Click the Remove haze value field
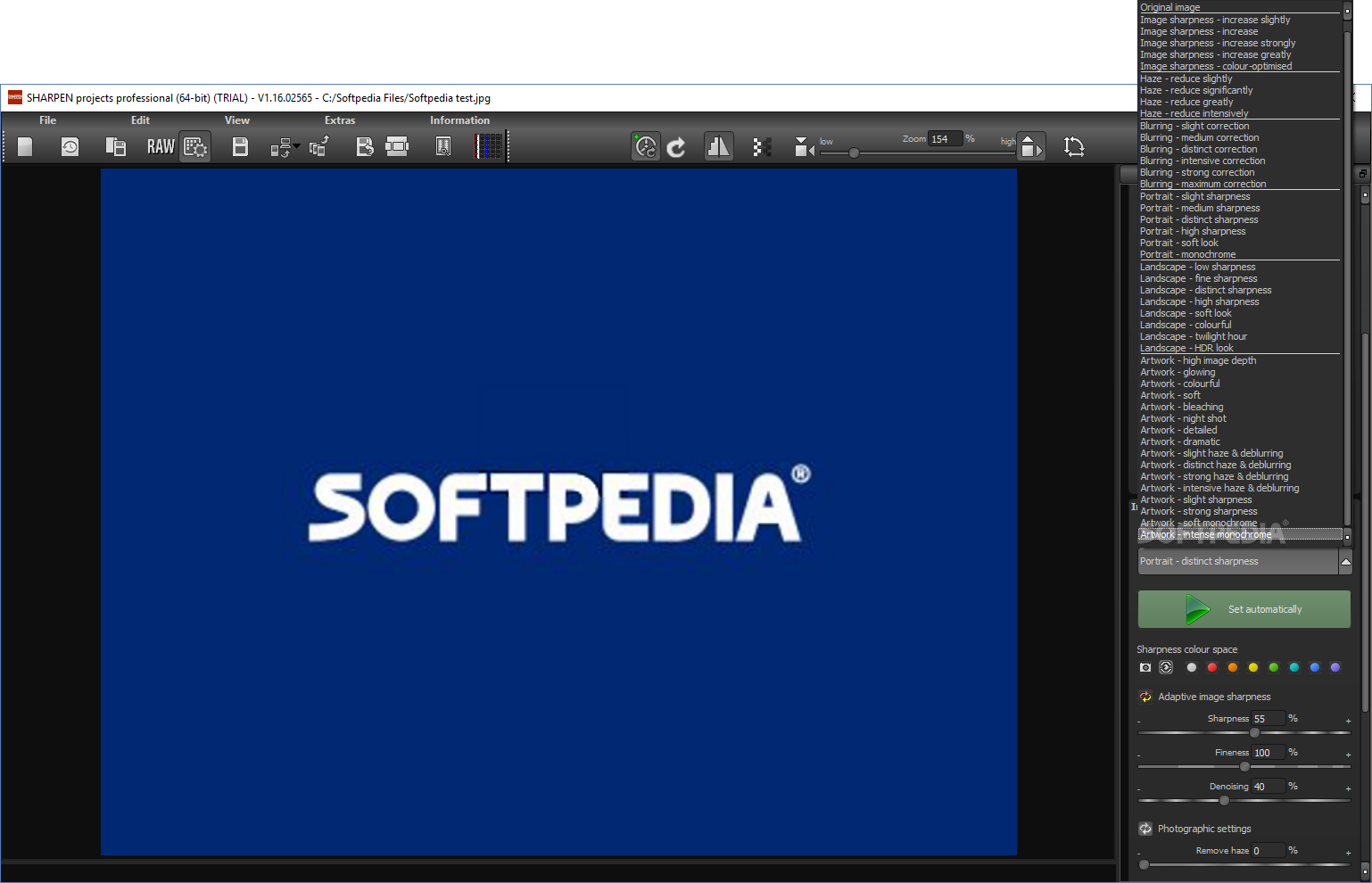1372x883 pixels. click(1269, 850)
